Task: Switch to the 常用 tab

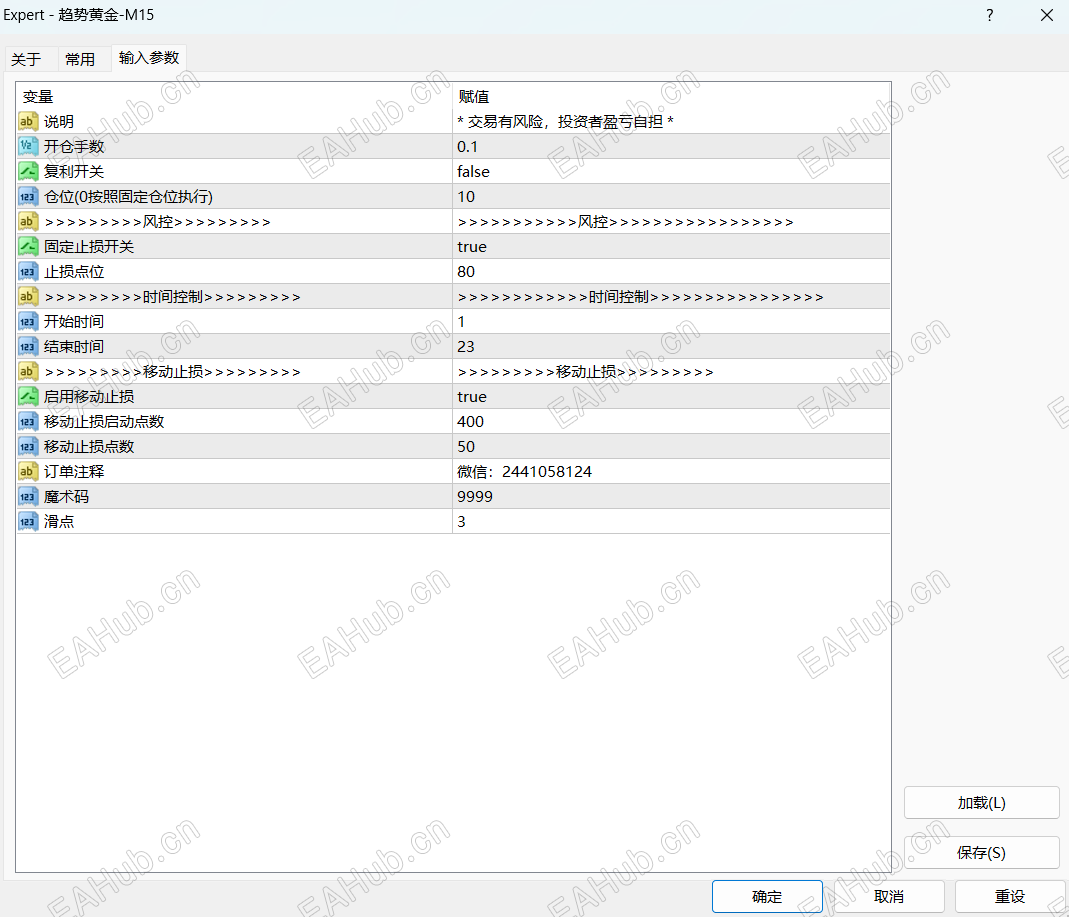Action: coord(80,59)
